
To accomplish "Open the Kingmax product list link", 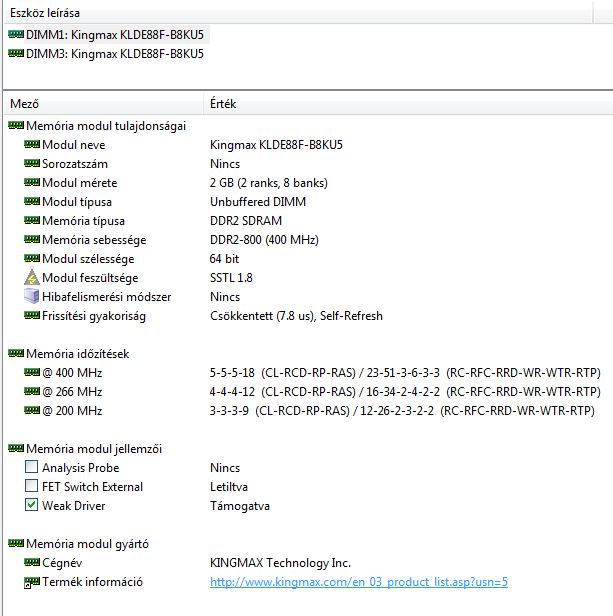I will (x=359, y=582).
